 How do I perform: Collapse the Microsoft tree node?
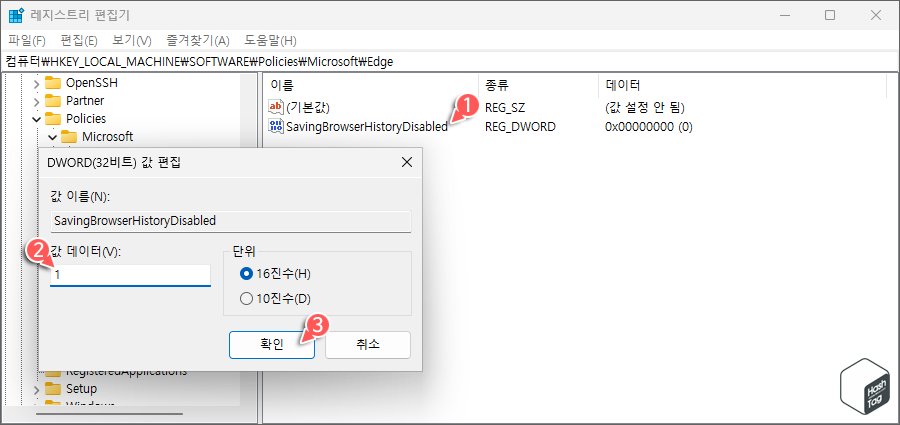pyautogui.click(x=53, y=137)
